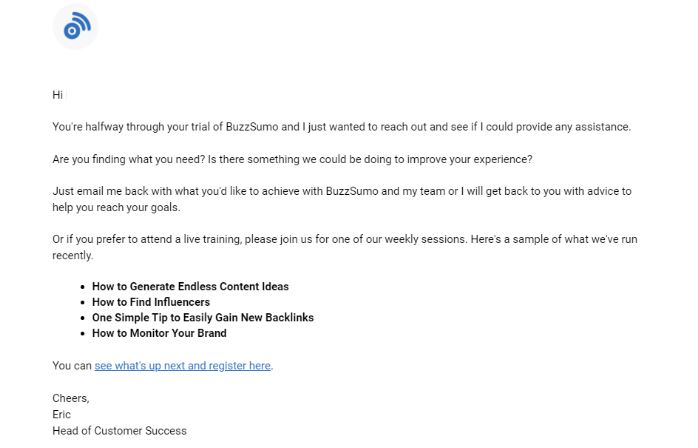
Task: Select 'How to Find Influencers' item
Action: point(151,302)
